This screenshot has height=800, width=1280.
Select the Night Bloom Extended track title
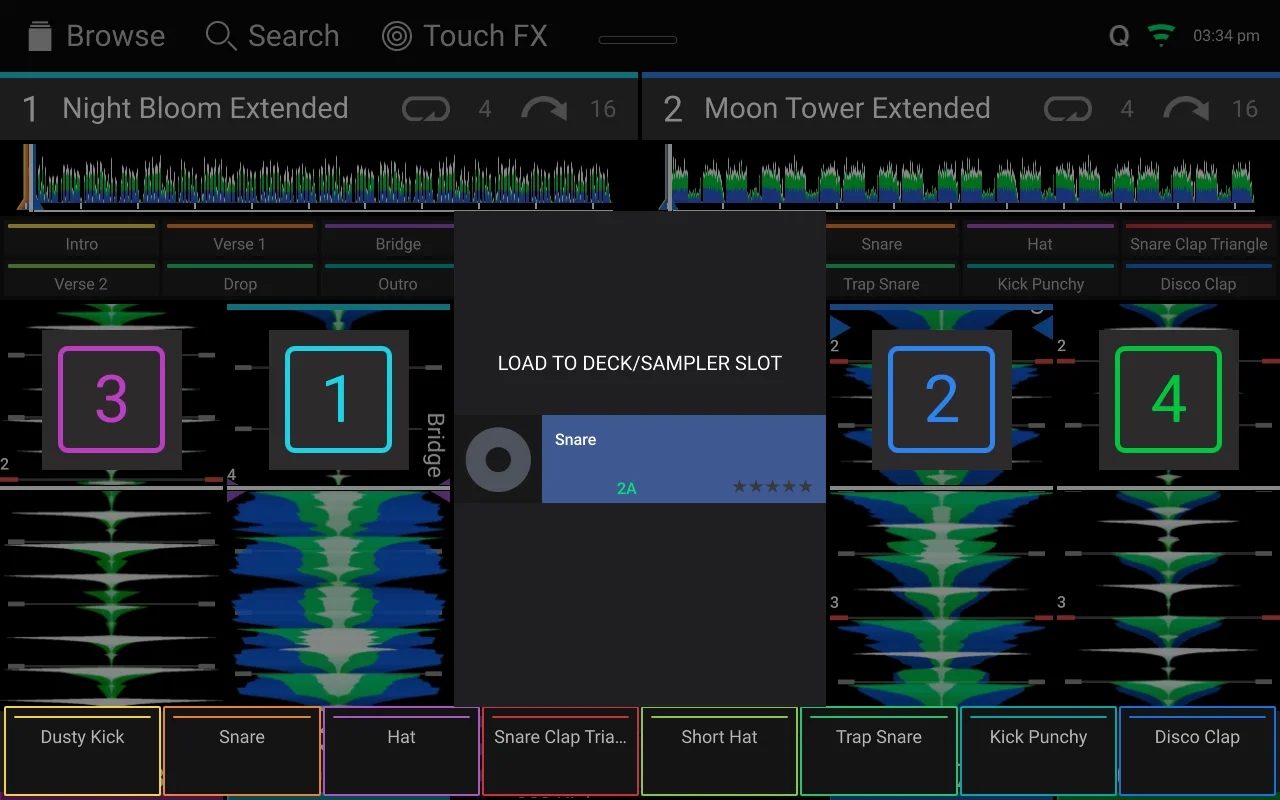205,108
